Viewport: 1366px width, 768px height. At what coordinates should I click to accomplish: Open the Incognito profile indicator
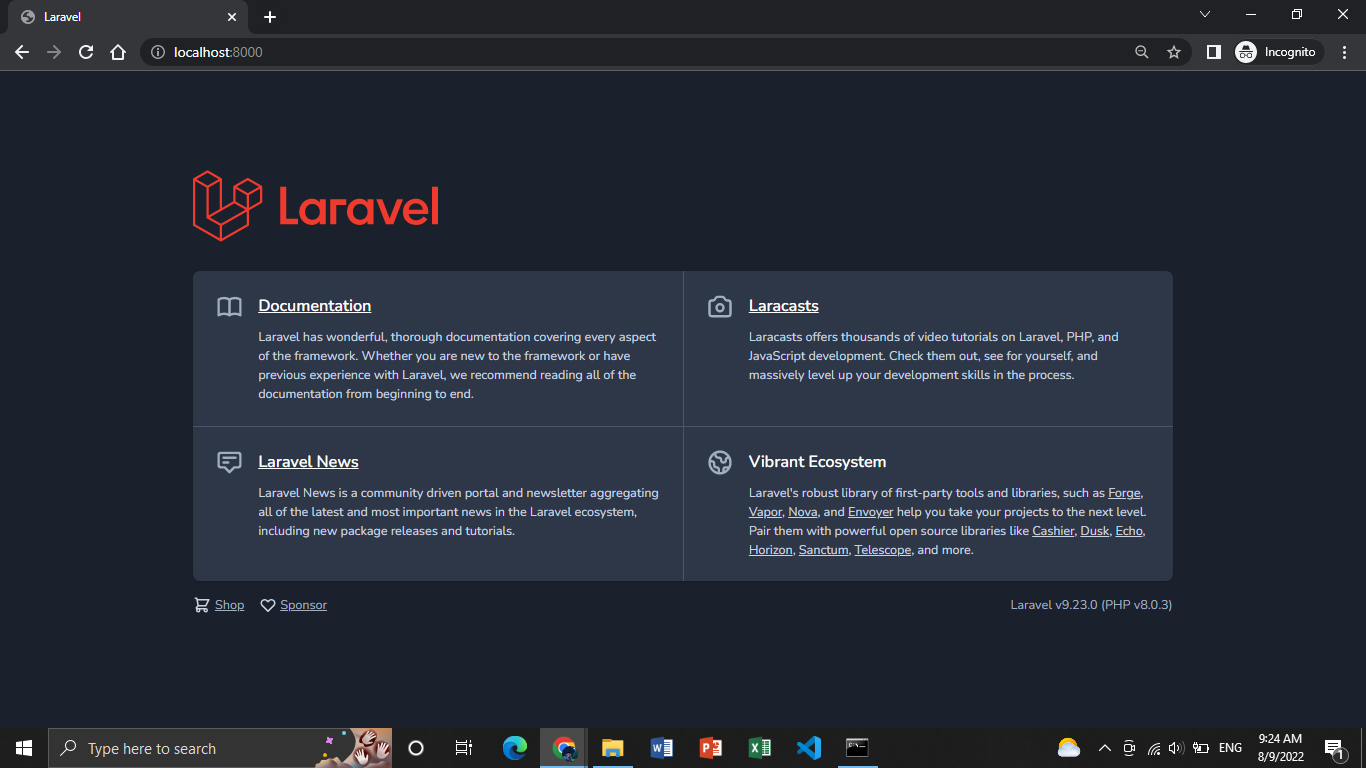[x=1277, y=52]
